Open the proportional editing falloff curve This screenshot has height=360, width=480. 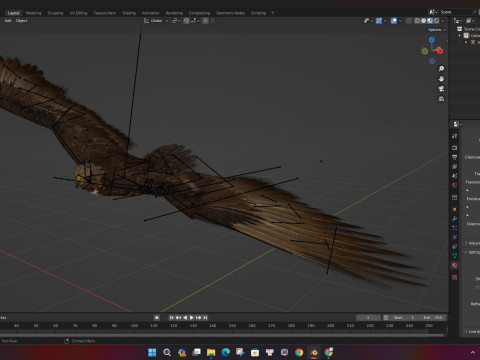(213, 21)
